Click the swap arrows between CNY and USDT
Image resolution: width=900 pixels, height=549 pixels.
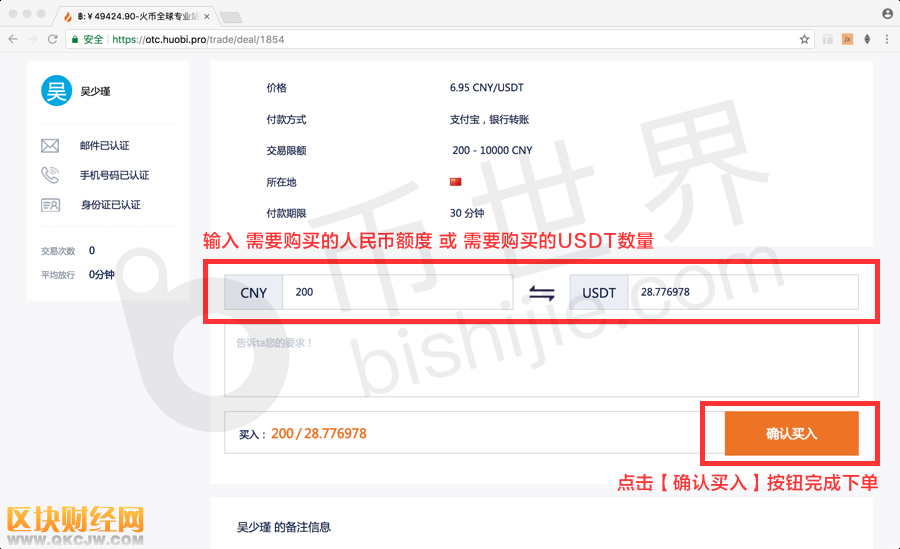[541, 293]
